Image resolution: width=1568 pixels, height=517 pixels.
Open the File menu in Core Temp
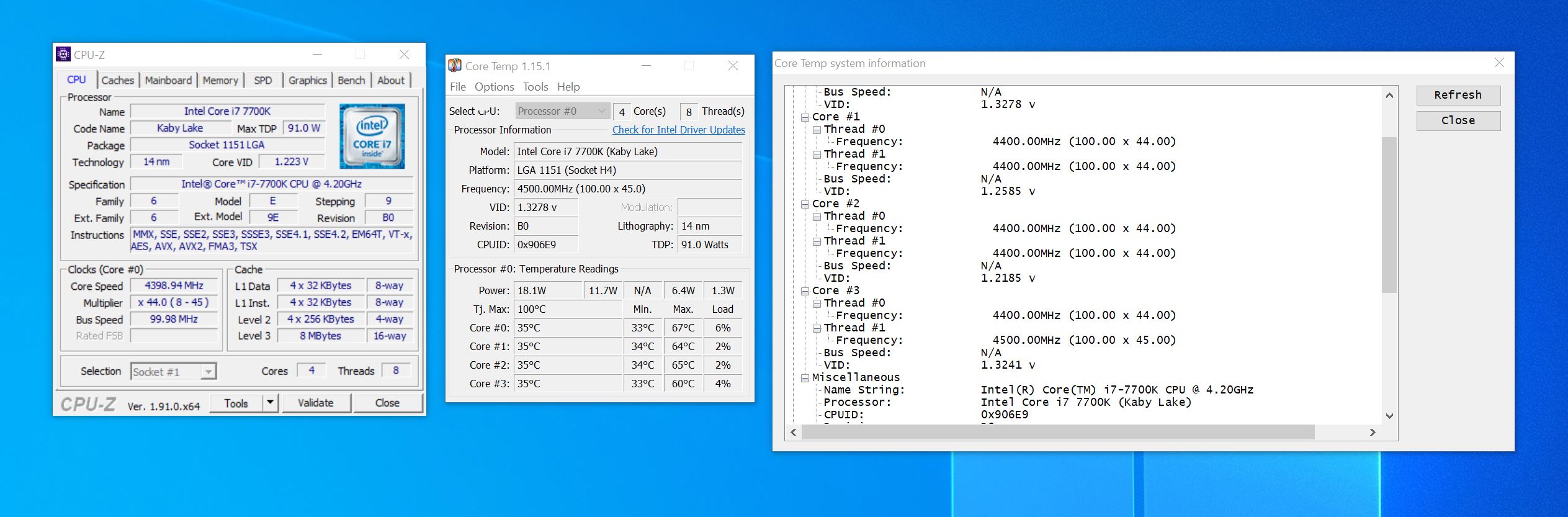pos(458,87)
